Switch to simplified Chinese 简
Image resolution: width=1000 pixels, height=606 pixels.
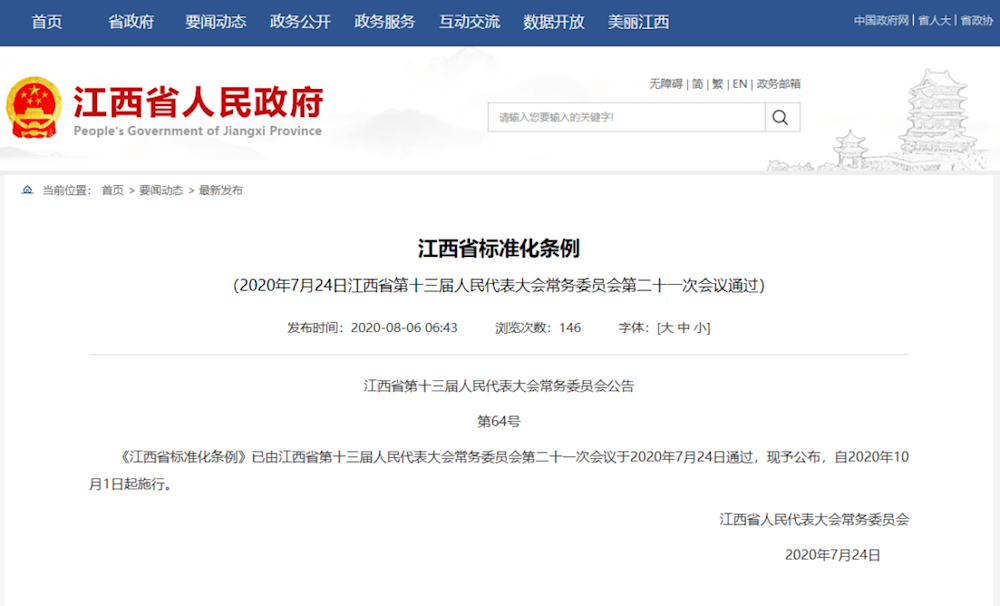coord(698,84)
